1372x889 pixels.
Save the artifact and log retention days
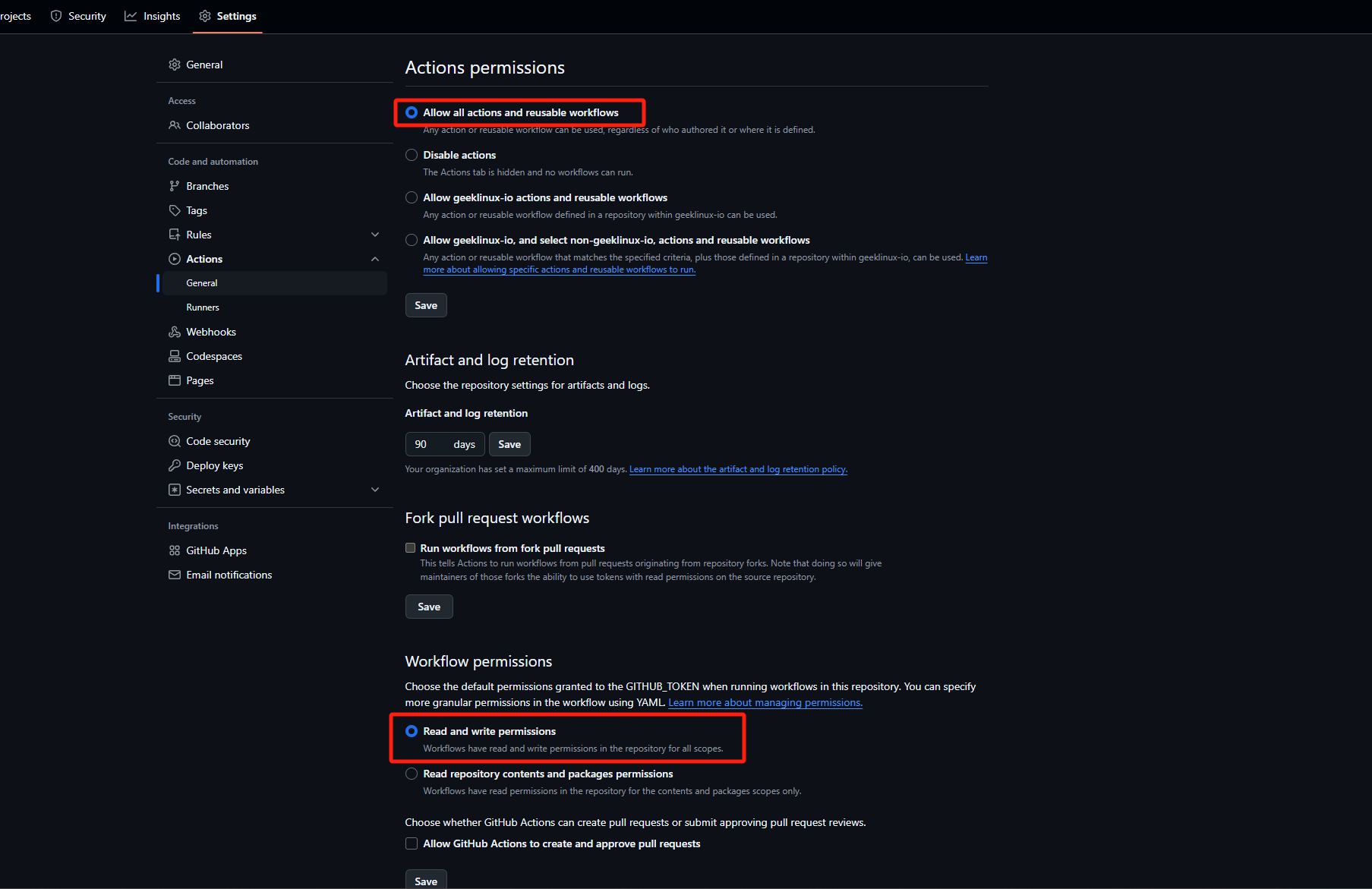click(509, 444)
